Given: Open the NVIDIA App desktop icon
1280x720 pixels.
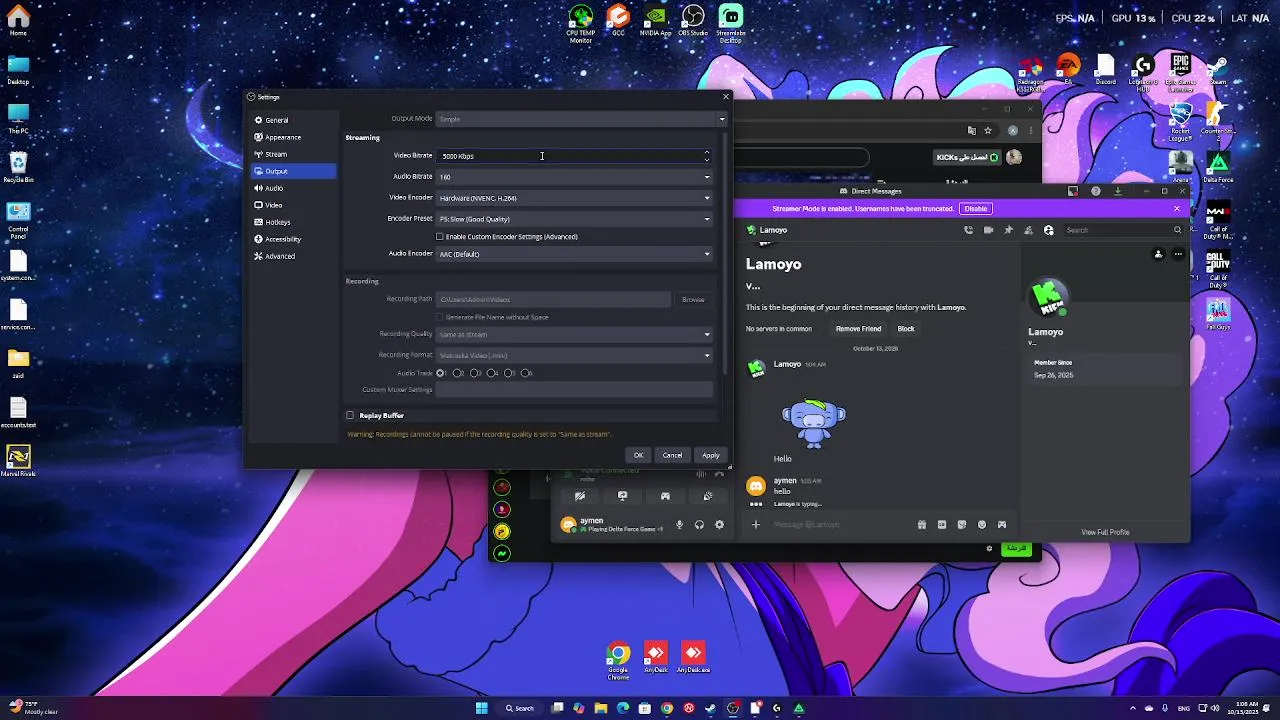Looking at the screenshot, I should (655, 21).
